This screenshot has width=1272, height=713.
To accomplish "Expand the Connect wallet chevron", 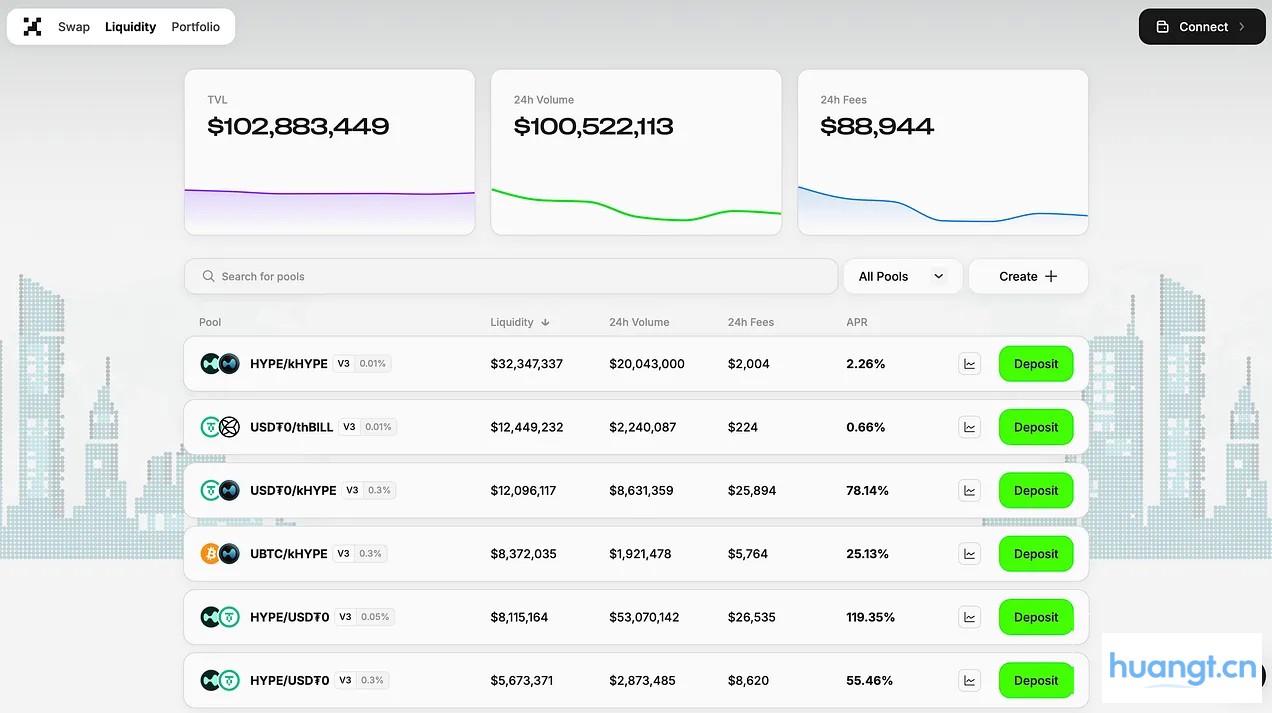I will coord(1242,27).
